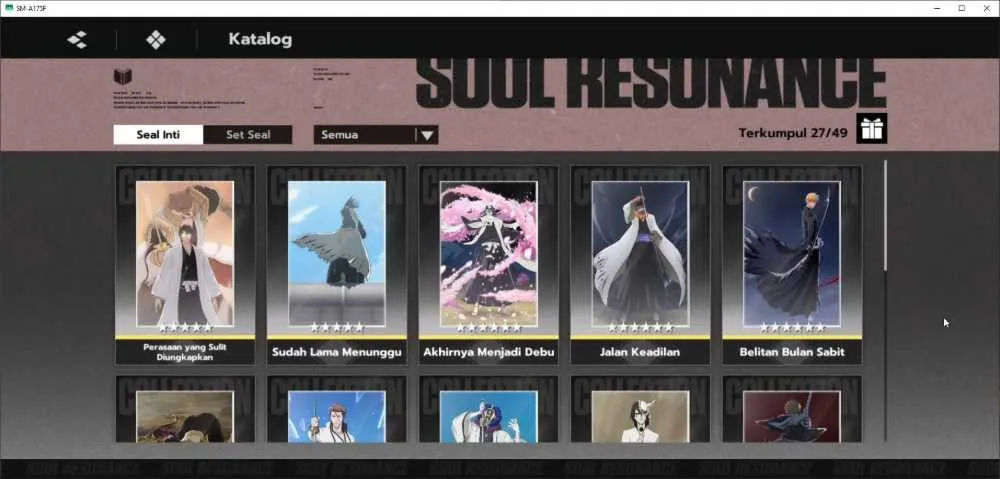Screen dimensions: 1000x479
Task: Click the book icon under the header
Action: coord(123,77)
